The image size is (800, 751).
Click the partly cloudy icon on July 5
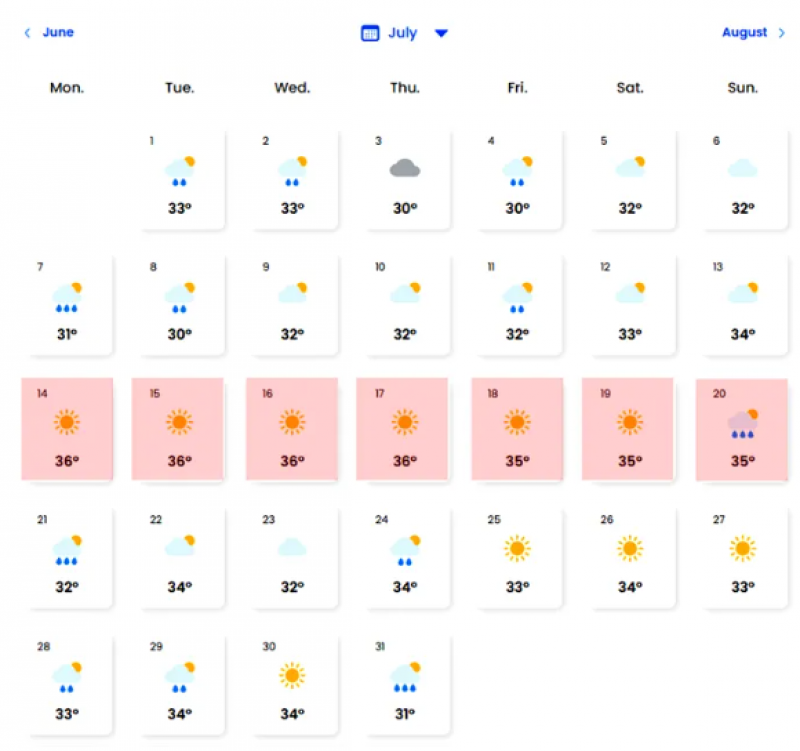[630, 167]
